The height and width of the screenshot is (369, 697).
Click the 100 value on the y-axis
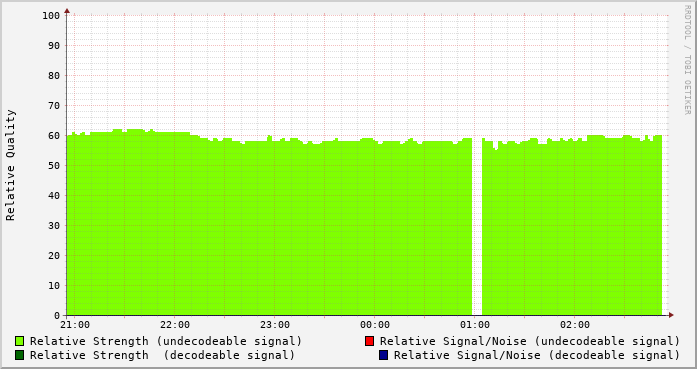click(51, 16)
